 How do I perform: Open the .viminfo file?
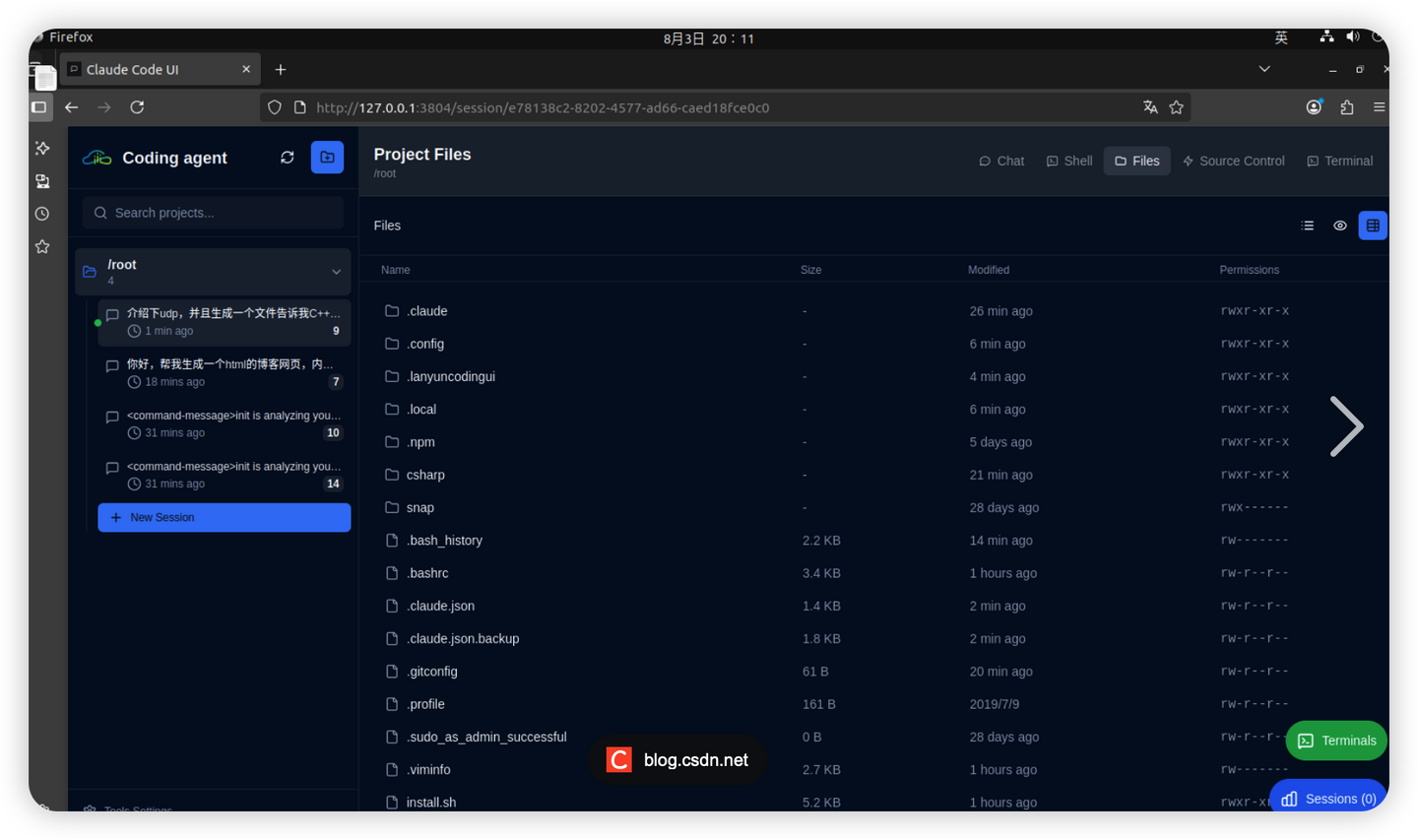tap(427, 770)
